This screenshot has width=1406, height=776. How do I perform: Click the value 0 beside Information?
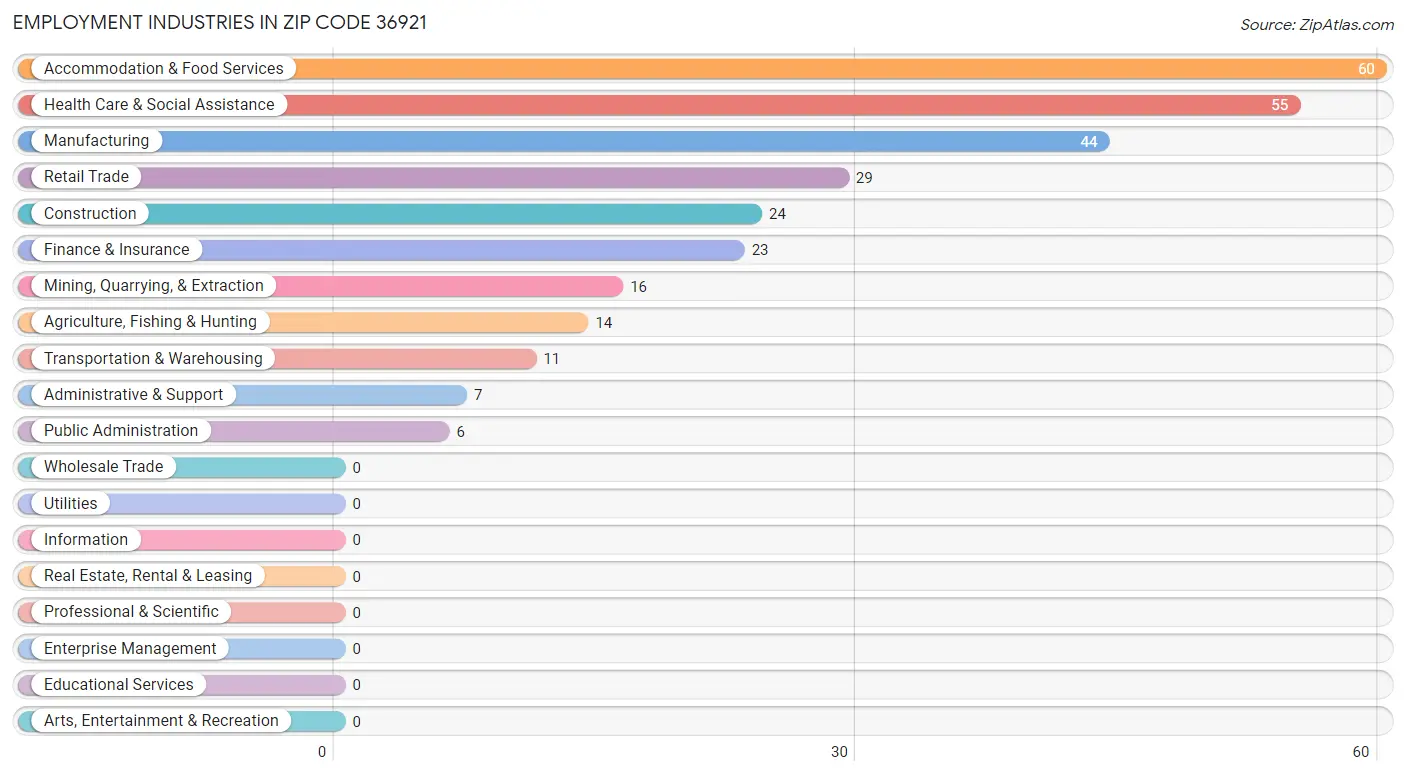357,540
